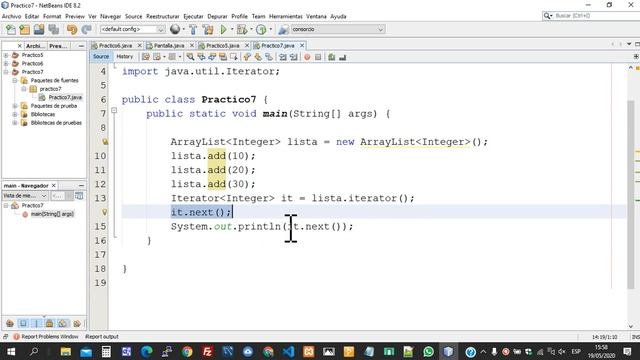Click the Find Previous Occurrence icon
Viewport: 640px width, 360px height.
click(x=201, y=57)
